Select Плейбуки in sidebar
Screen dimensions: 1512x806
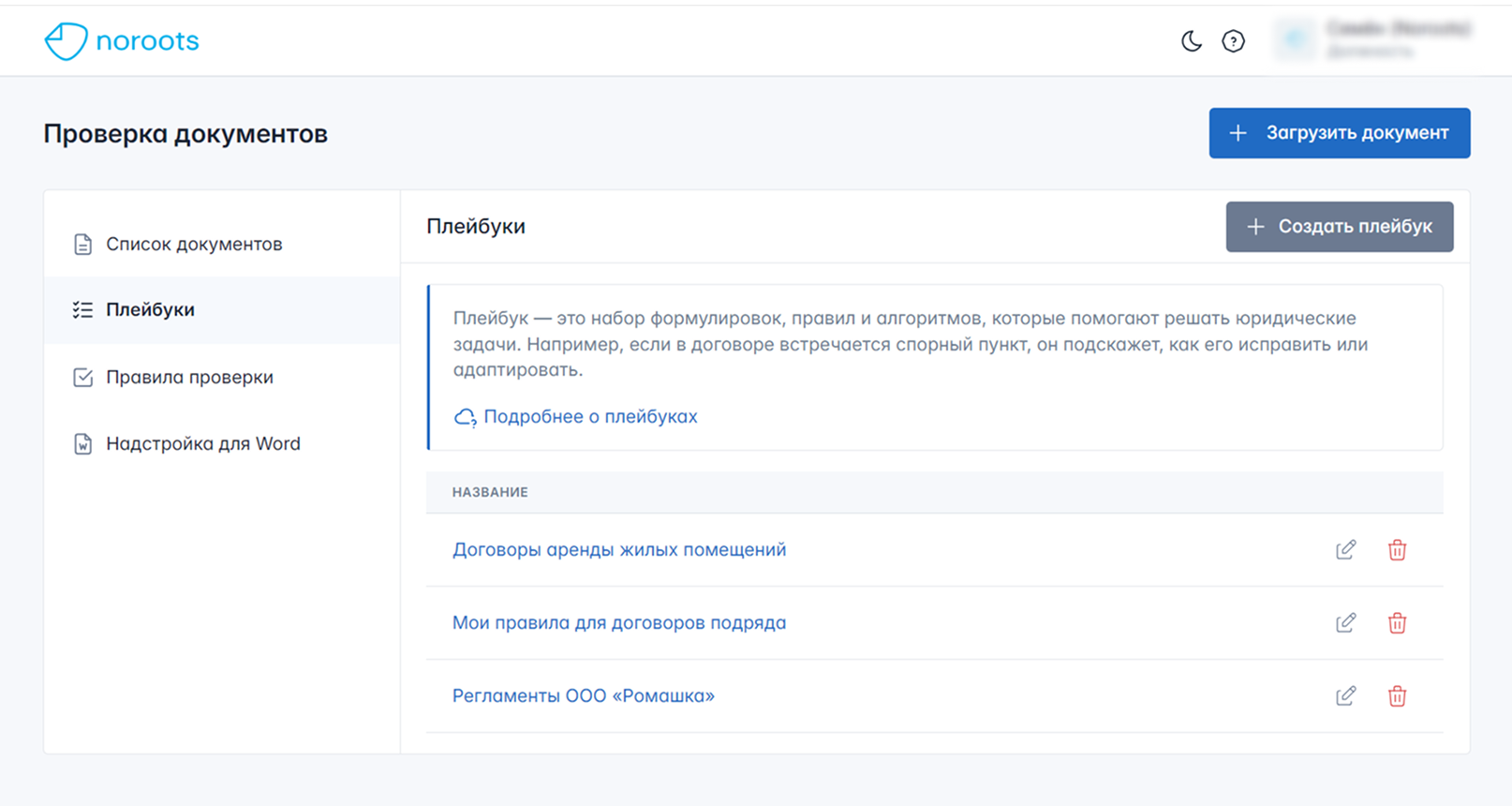pyautogui.click(x=222, y=310)
